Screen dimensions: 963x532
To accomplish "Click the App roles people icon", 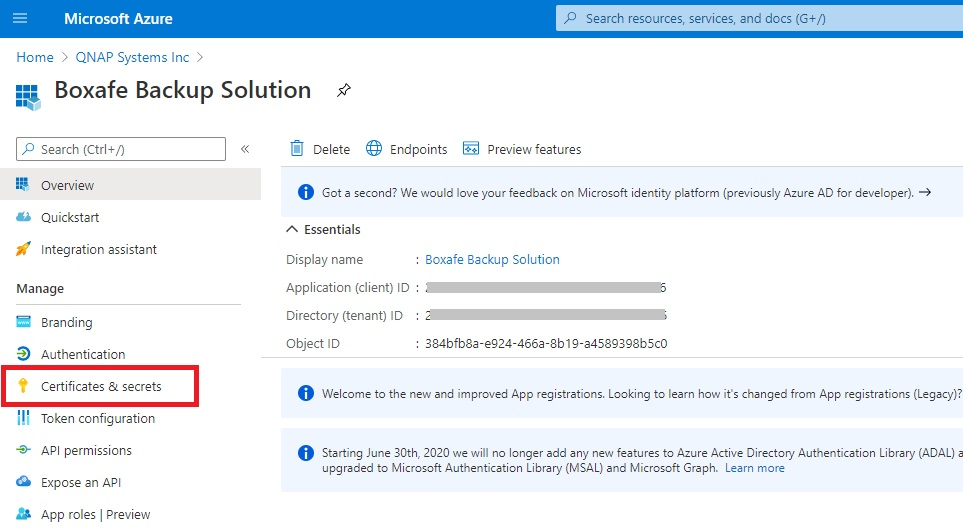I will pyautogui.click(x=23, y=514).
